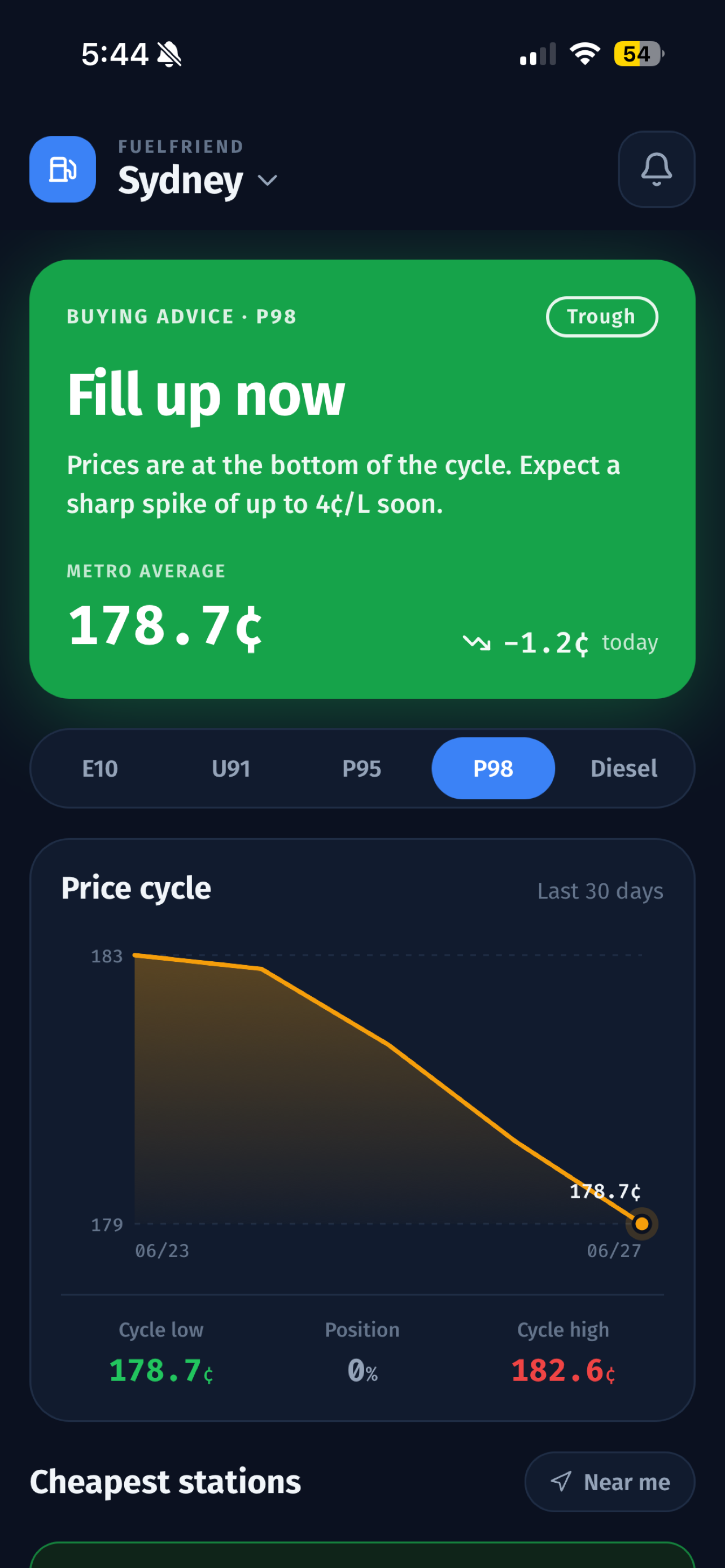Change the Last 30 days range
This screenshot has width=725, height=1568.
600,891
